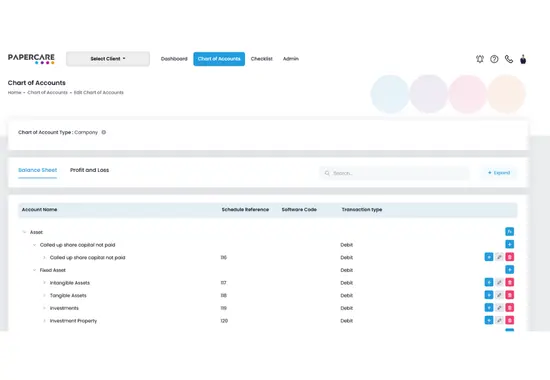Expand the schedule 116 child node
The width and height of the screenshot is (550, 380).
(x=44, y=258)
